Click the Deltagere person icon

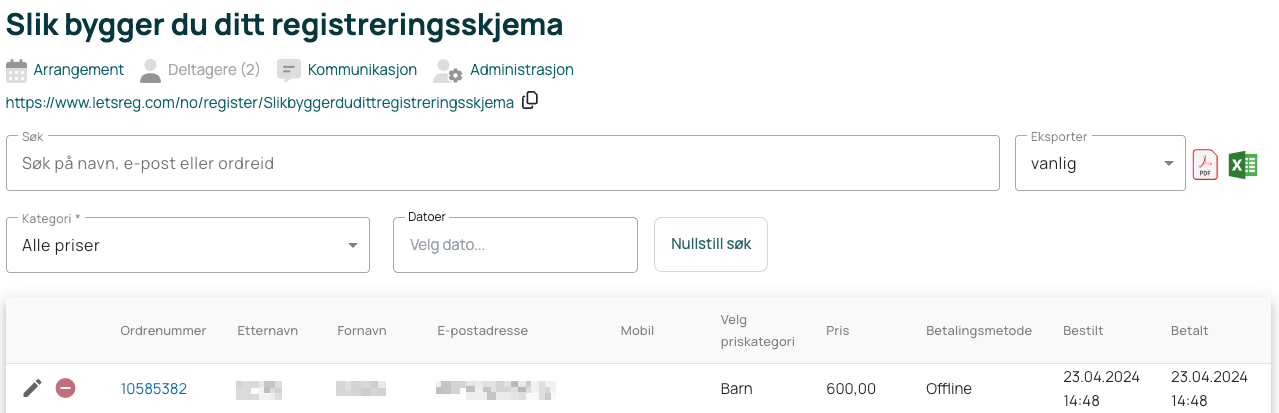click(x=150, y=70)
